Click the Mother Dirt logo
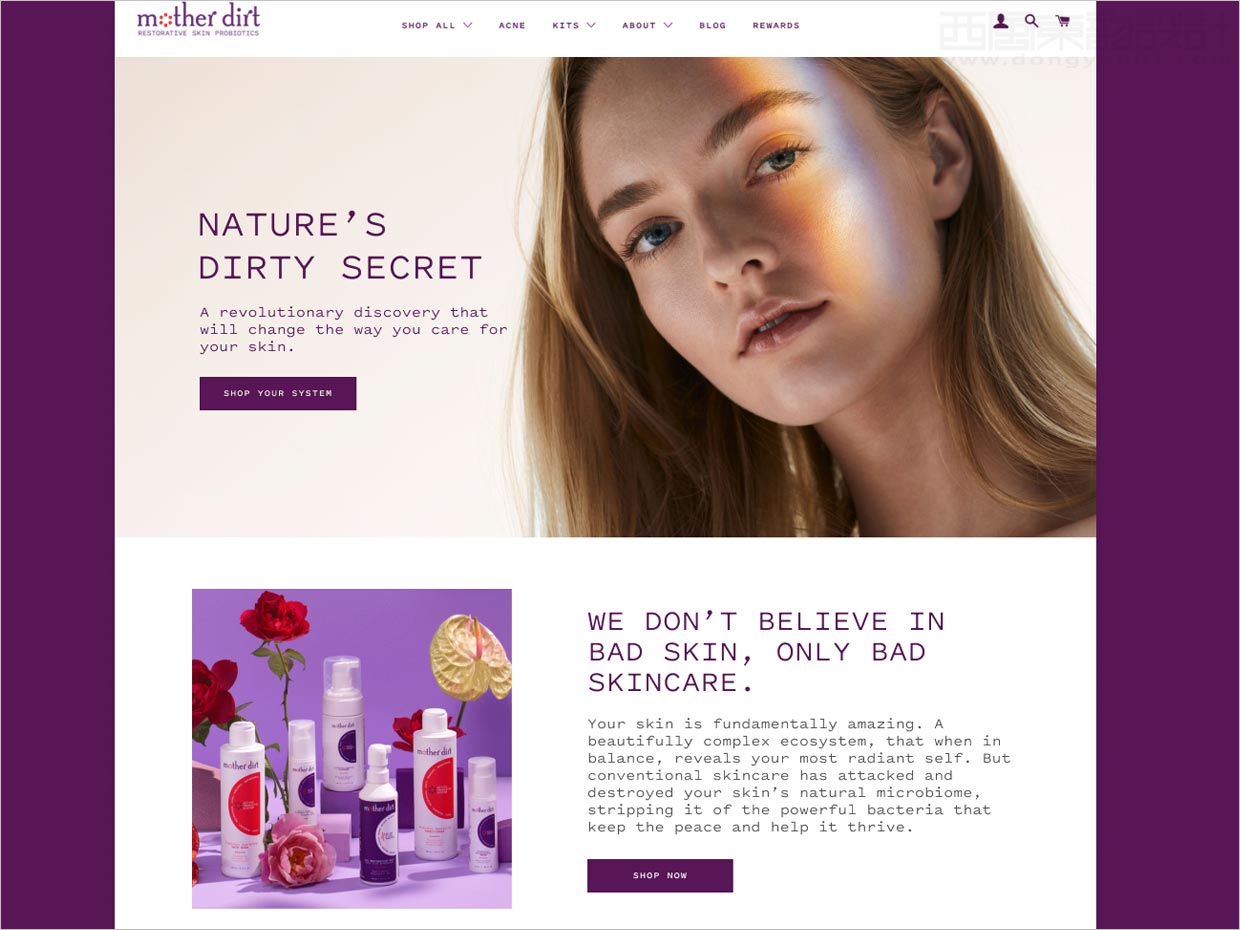1240x930 pixels. click(x=198, y=20)
